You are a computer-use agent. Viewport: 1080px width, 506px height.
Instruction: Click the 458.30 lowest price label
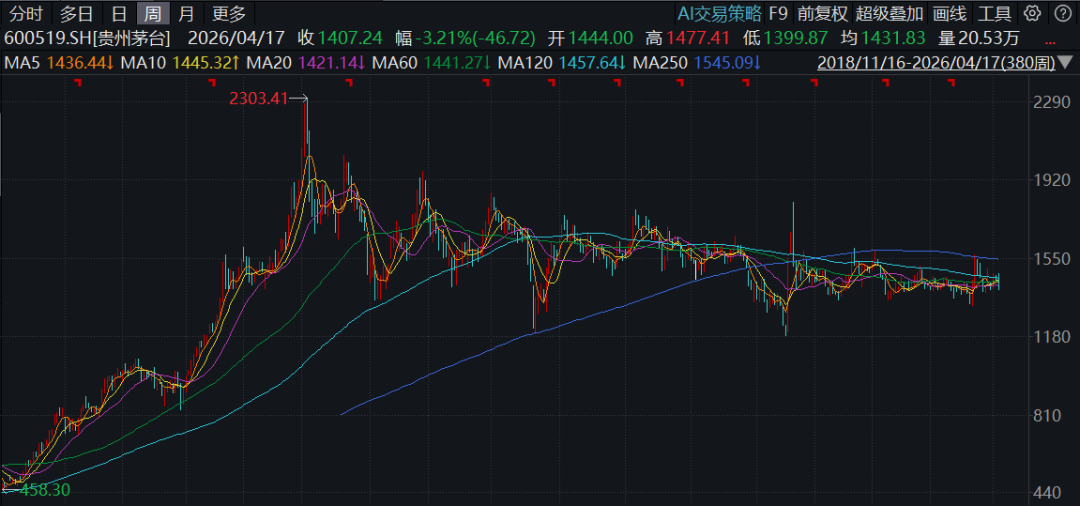(x=45, y=490)
